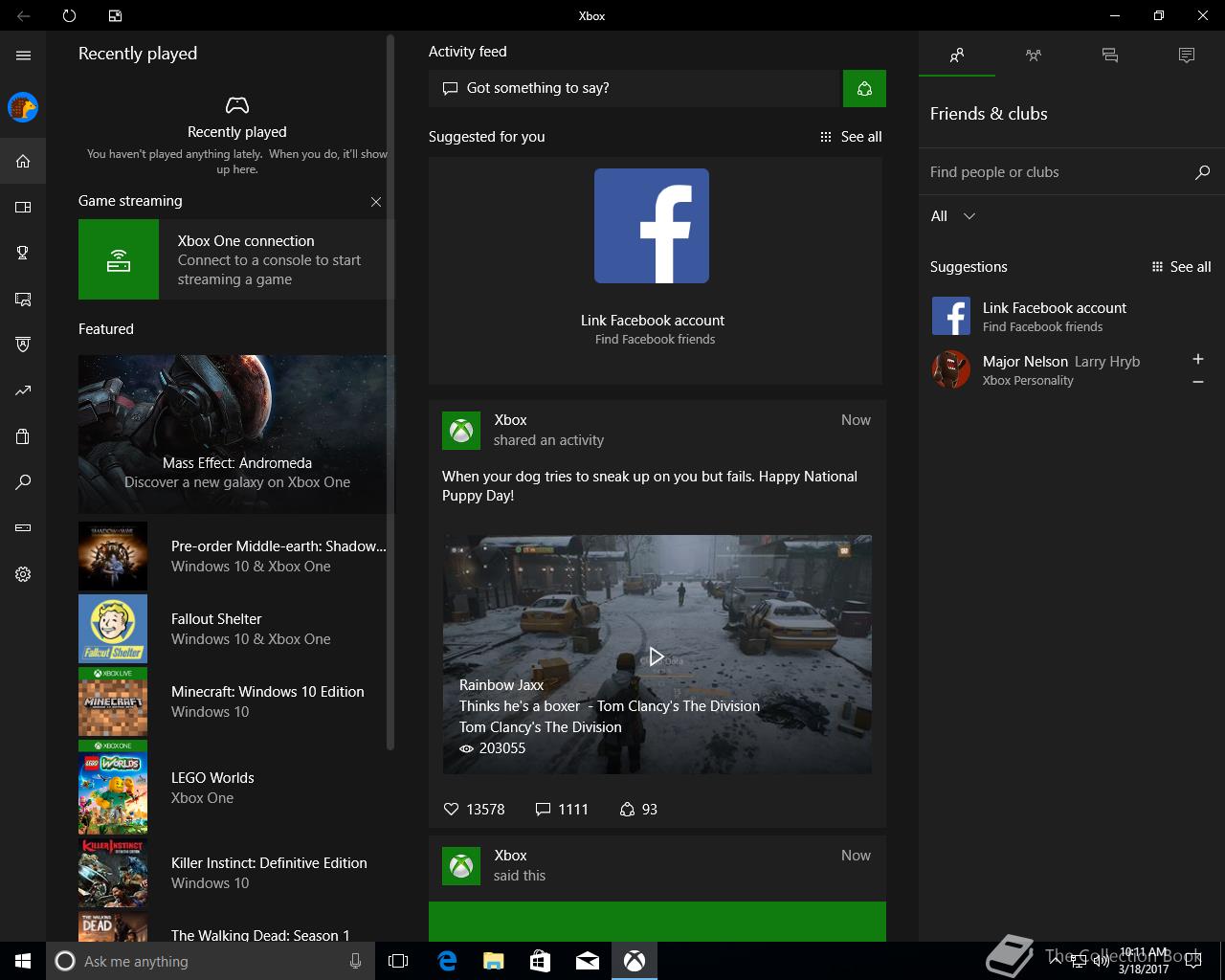Share the post with 93 shares
This screenshot has width=1225, height=980.
[638, 810]
